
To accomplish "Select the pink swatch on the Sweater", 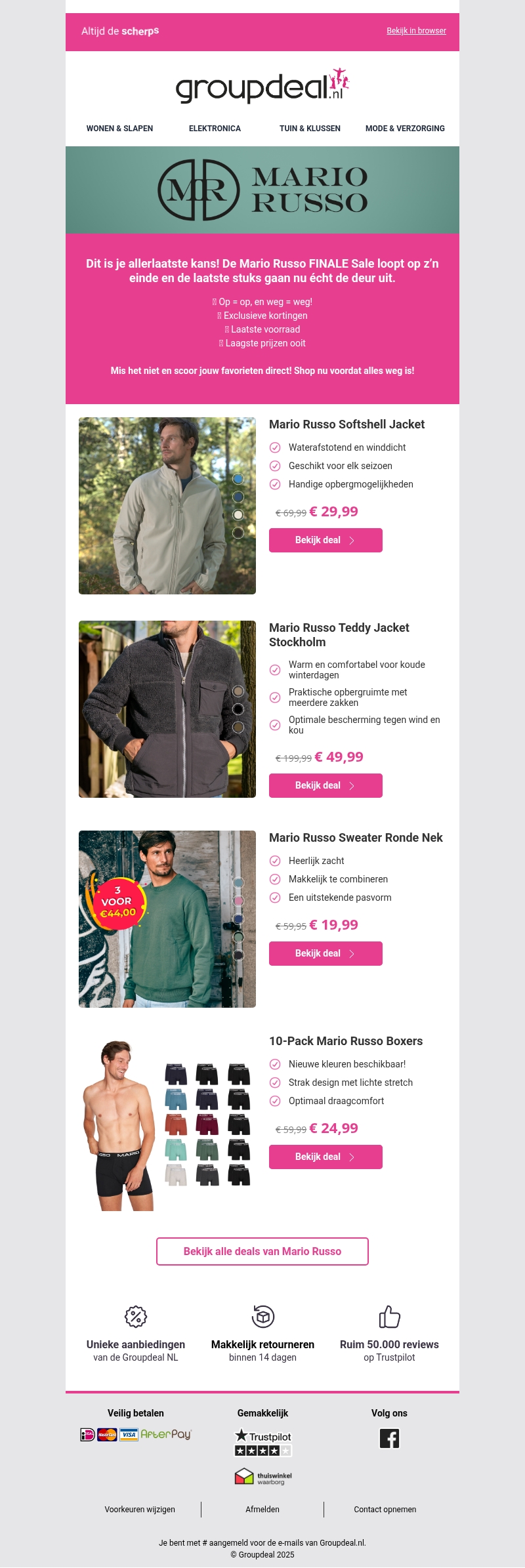I will tap(239, 901).
